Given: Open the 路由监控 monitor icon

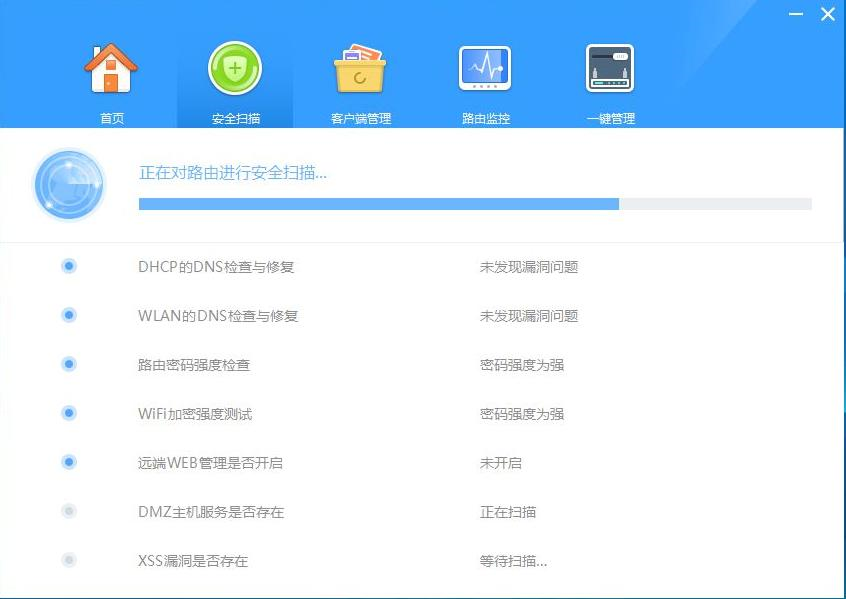Looking at the screenshot, I should pos(485,68).
